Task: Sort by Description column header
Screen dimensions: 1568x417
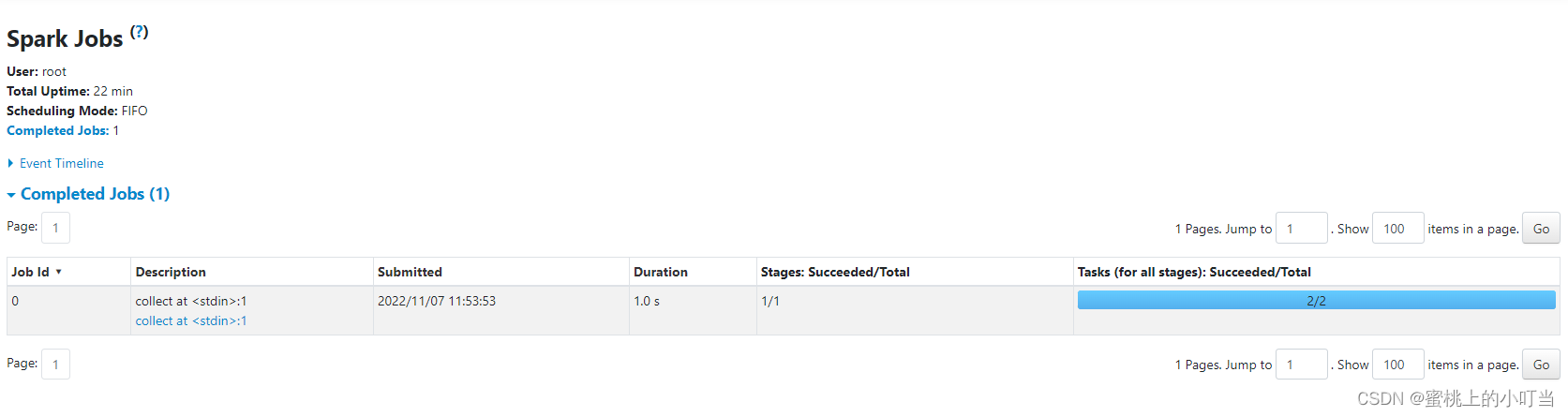Action: 171,272
